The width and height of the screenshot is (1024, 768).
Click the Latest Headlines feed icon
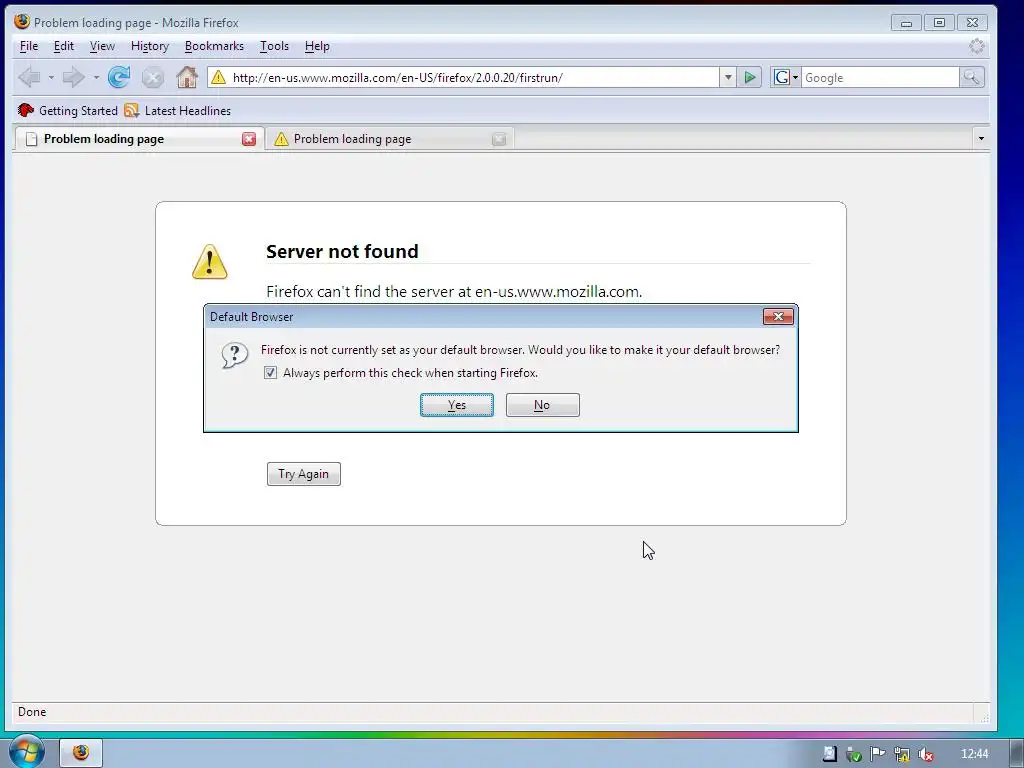coord(131,110)
